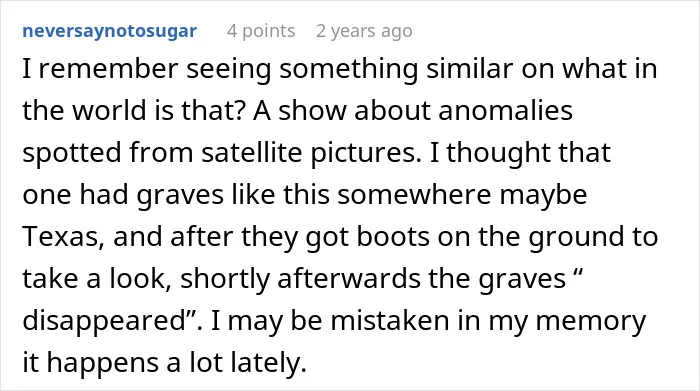Click the word 'anomalies' in the comment
The width and height of the screenshot is (700, 391).
pos(505,111)
